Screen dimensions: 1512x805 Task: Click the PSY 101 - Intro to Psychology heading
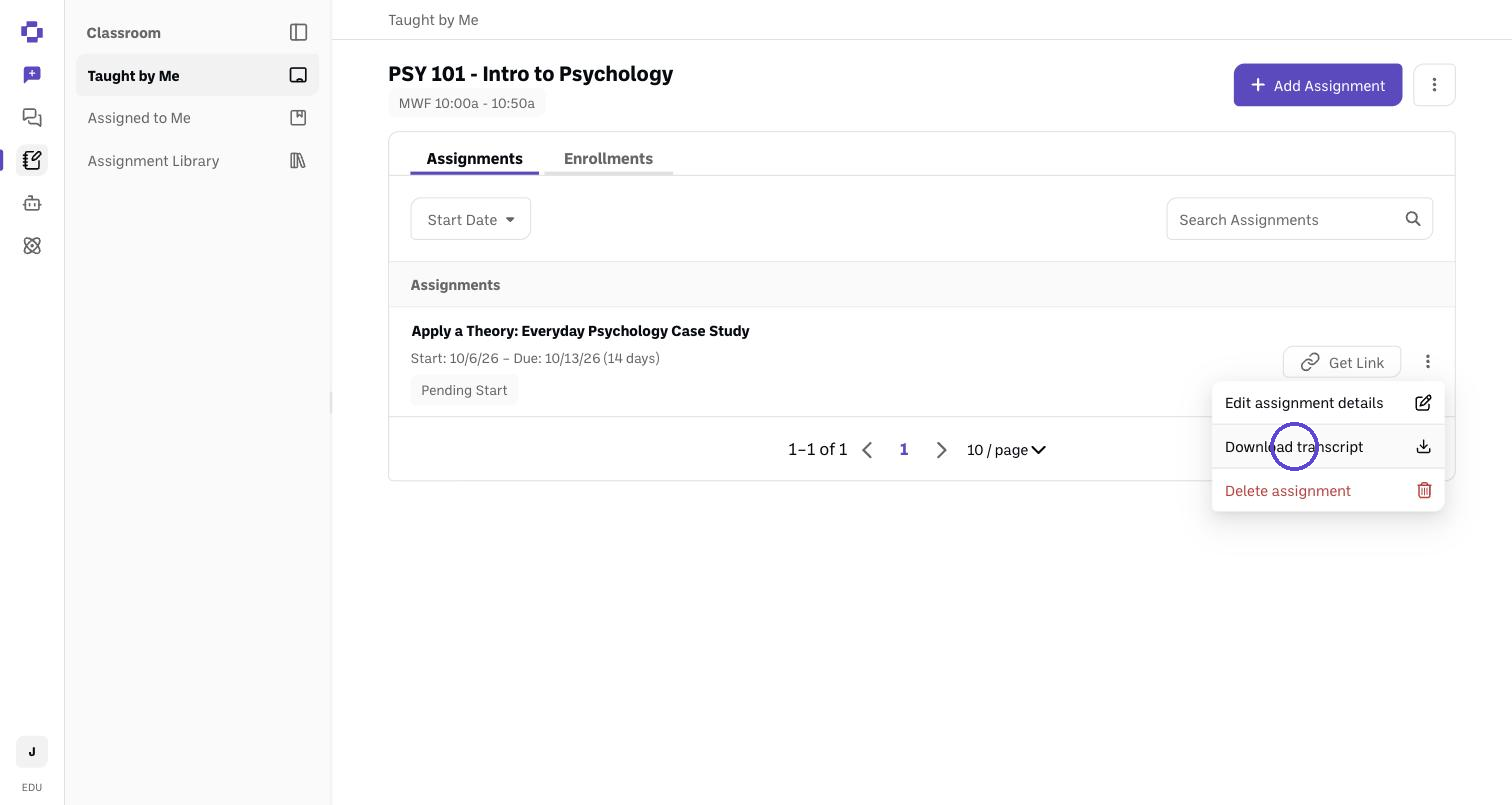(x=531, y=74)
